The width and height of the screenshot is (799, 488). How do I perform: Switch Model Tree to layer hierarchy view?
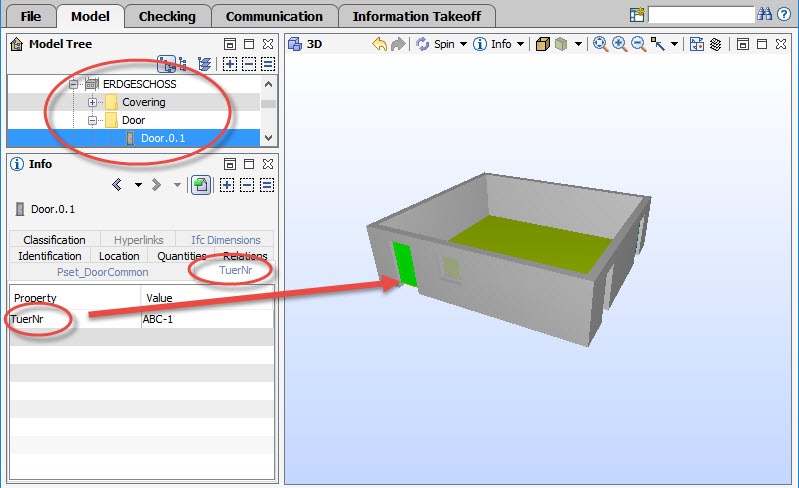204,64
